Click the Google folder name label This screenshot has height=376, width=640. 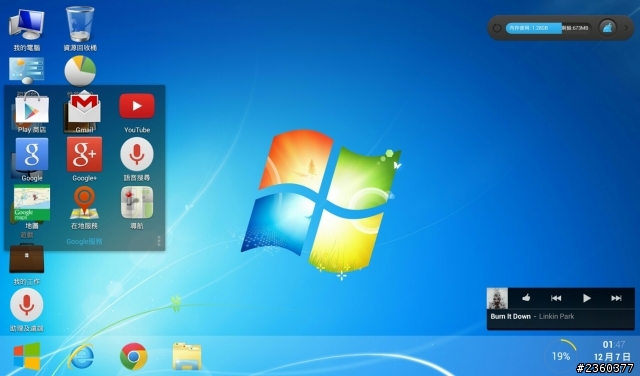pos(84,242)
